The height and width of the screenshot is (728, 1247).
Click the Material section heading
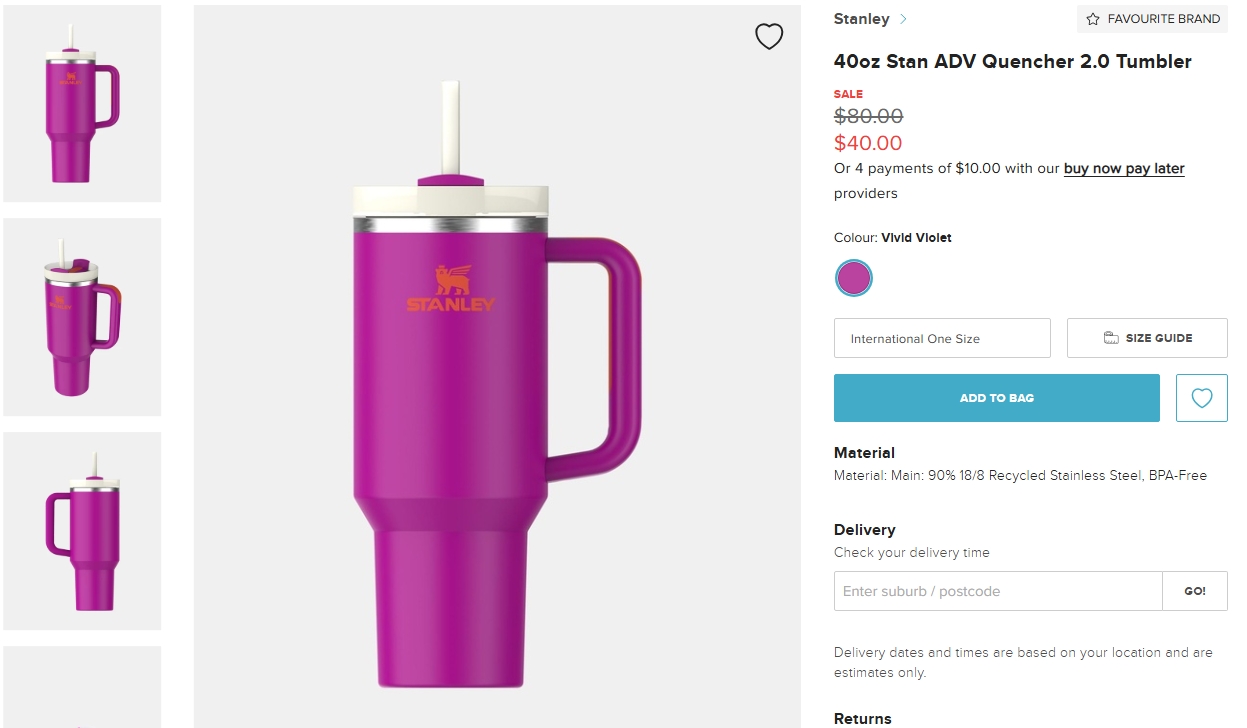[864, 453]
